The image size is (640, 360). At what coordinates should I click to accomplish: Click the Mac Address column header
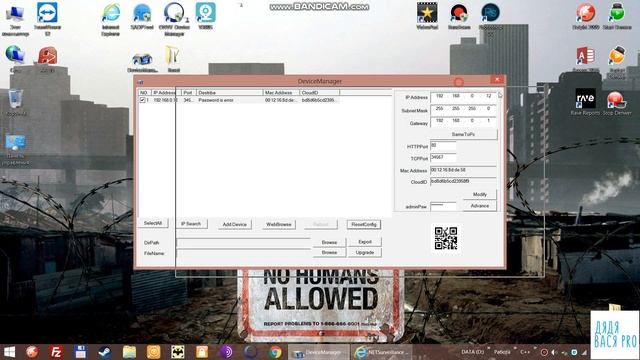[x=281, y=93]
